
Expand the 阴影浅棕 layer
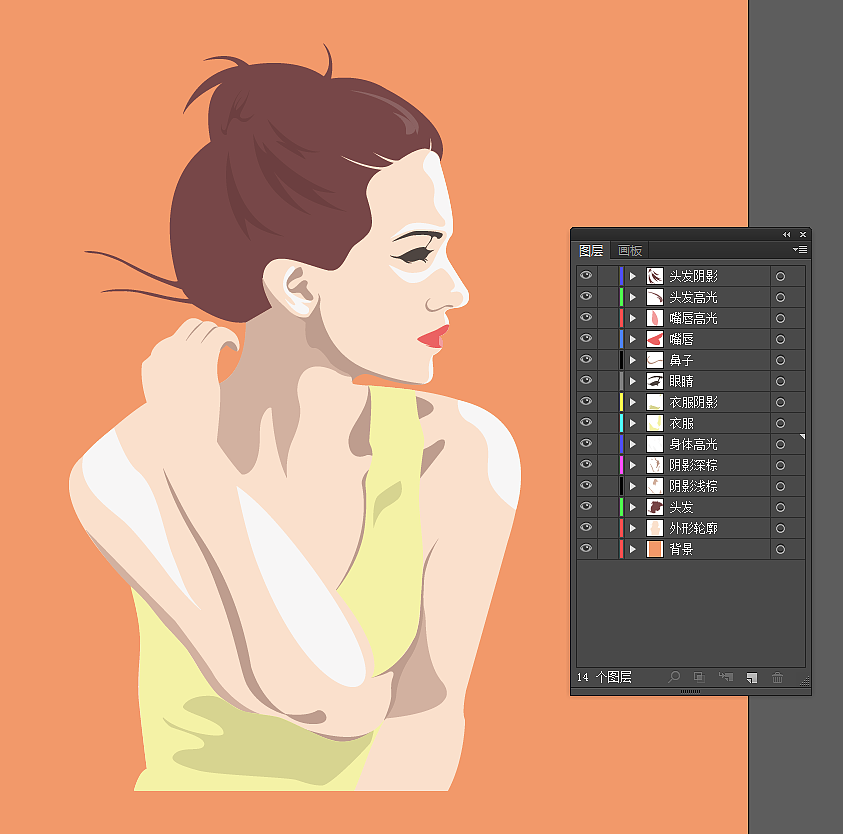pos(633,486)
